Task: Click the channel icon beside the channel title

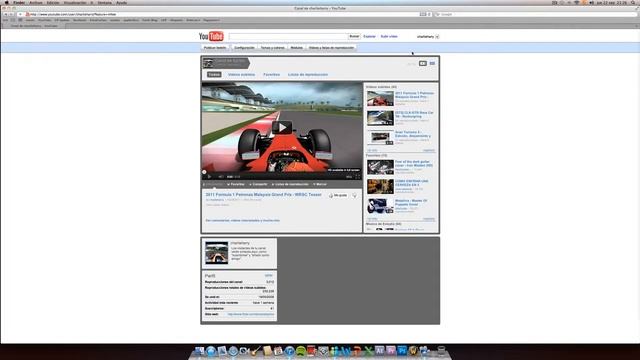Action: click(x=208, y=63)
